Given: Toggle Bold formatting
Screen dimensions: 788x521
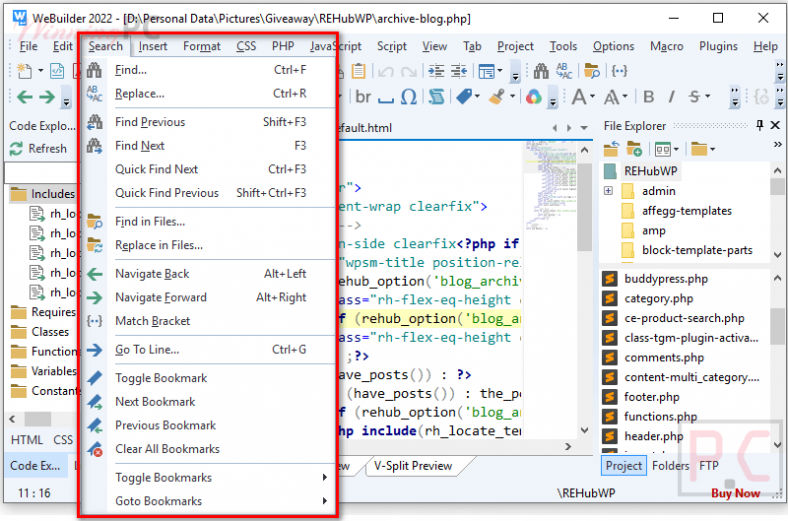Looking at the screenshot, I should [649, 96].
